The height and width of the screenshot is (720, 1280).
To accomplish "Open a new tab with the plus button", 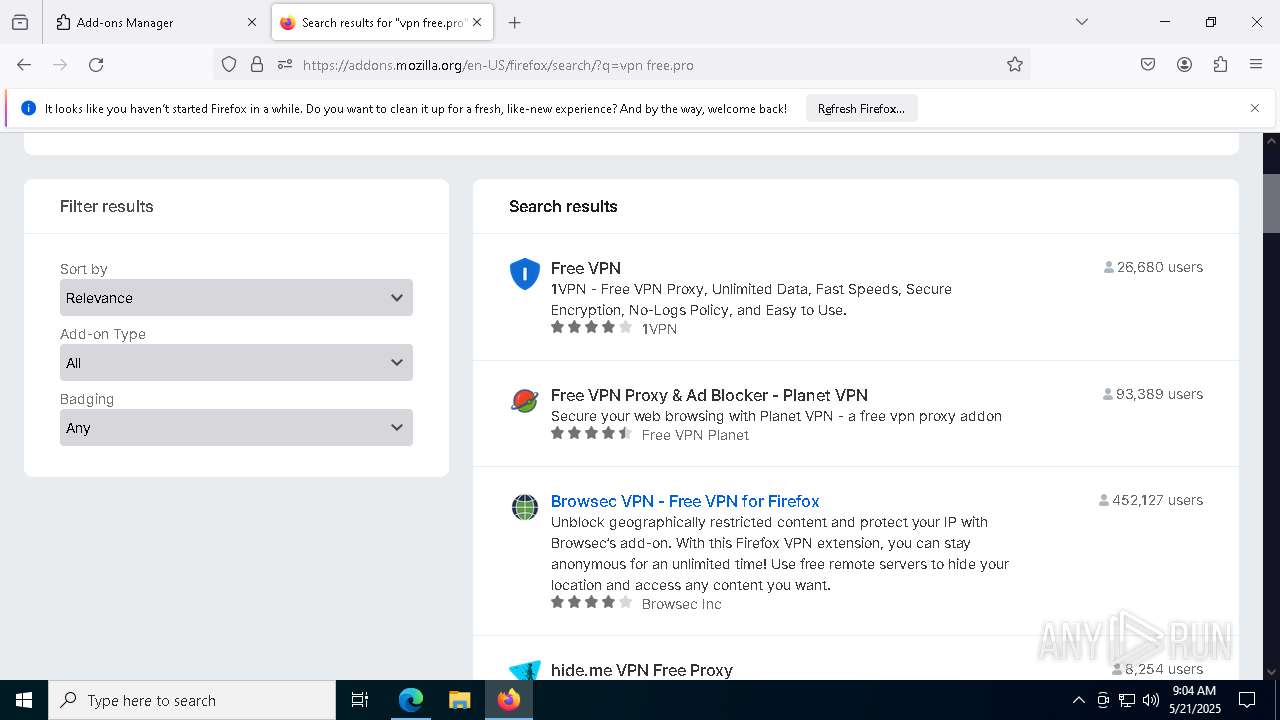I will click(515, 22).
